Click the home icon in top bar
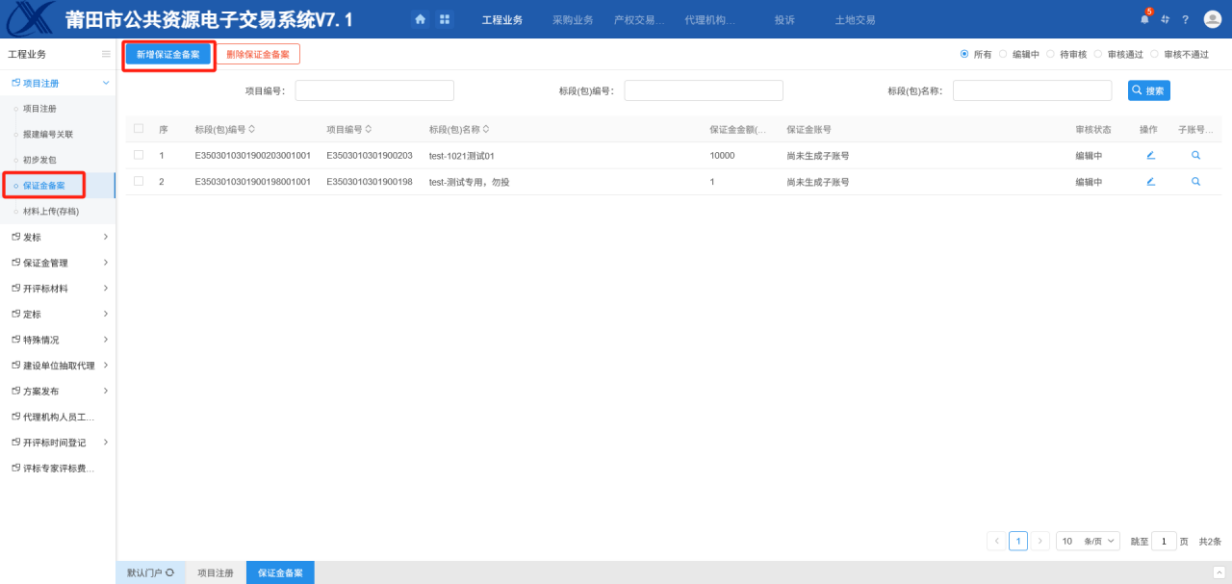Image resolution: width=1232 pixels, height=584 pixels. coord(421,19)
